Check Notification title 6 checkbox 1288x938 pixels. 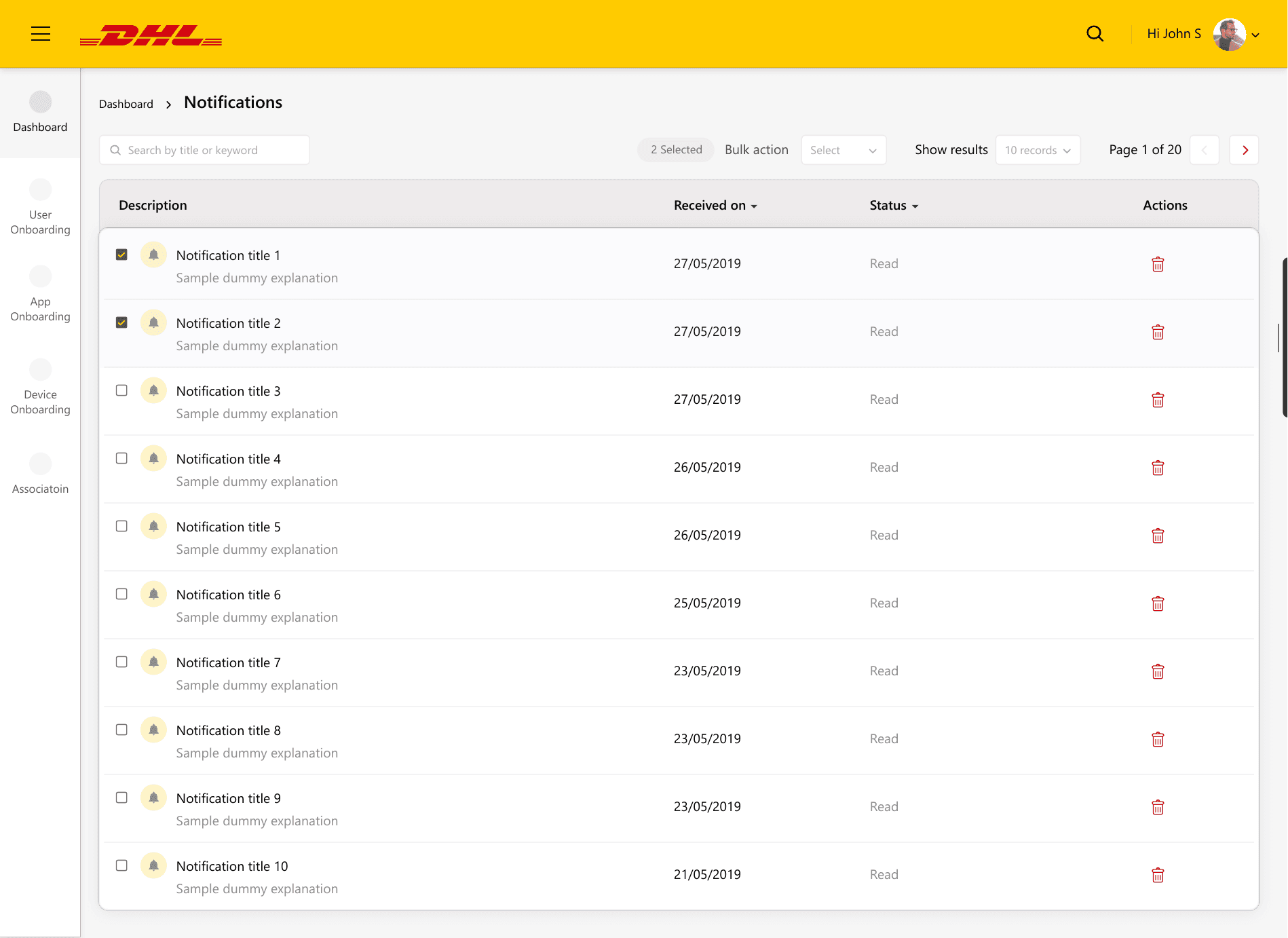[x=121, y=594]
